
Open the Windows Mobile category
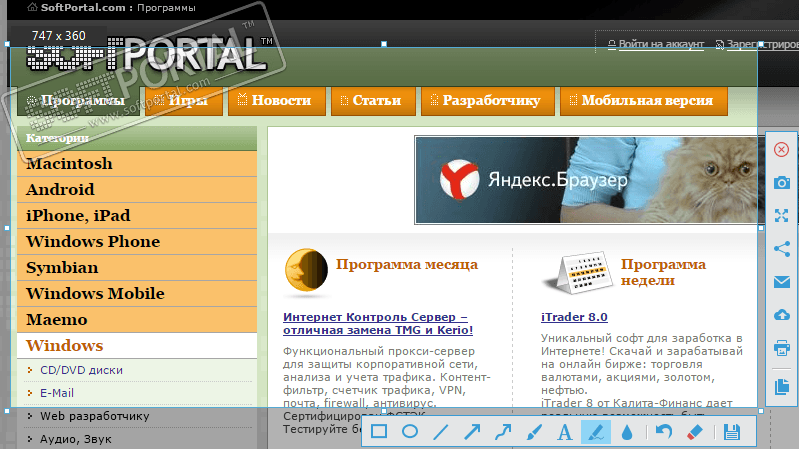[137, 294]
